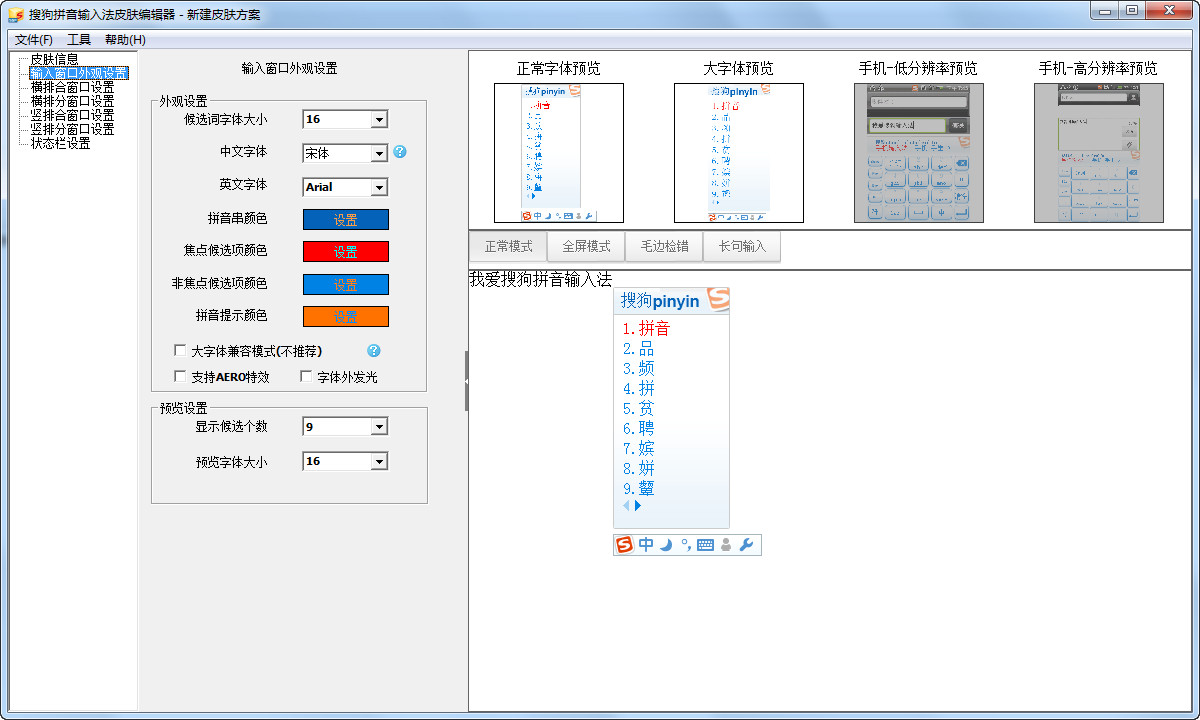Click the crescent moon half-width icon
Image resolution: width=1200 pixels, height=720 pixels.
click(x=665, y=545)
